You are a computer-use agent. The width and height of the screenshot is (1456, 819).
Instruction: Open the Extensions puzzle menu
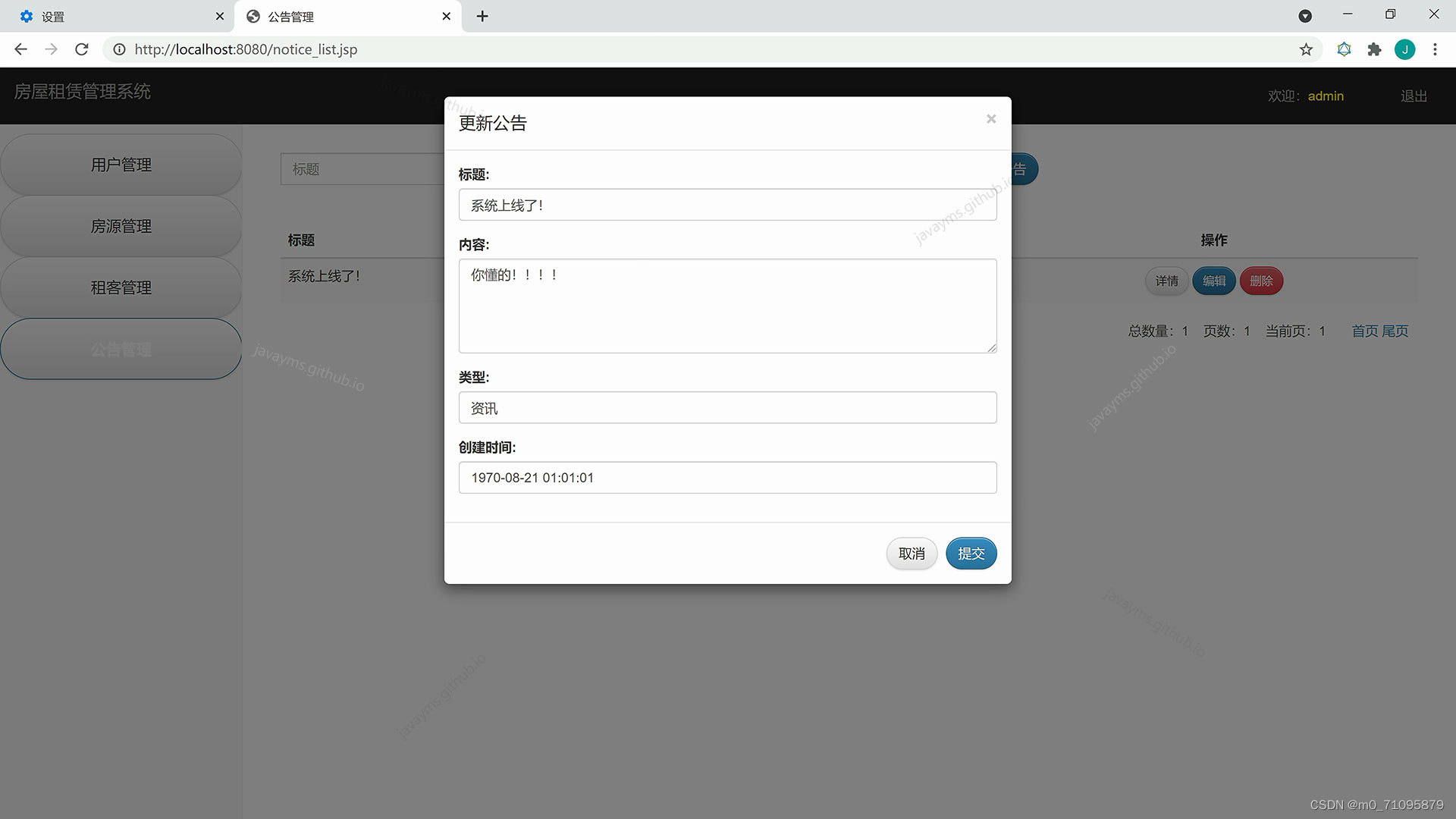point(1374,49)
